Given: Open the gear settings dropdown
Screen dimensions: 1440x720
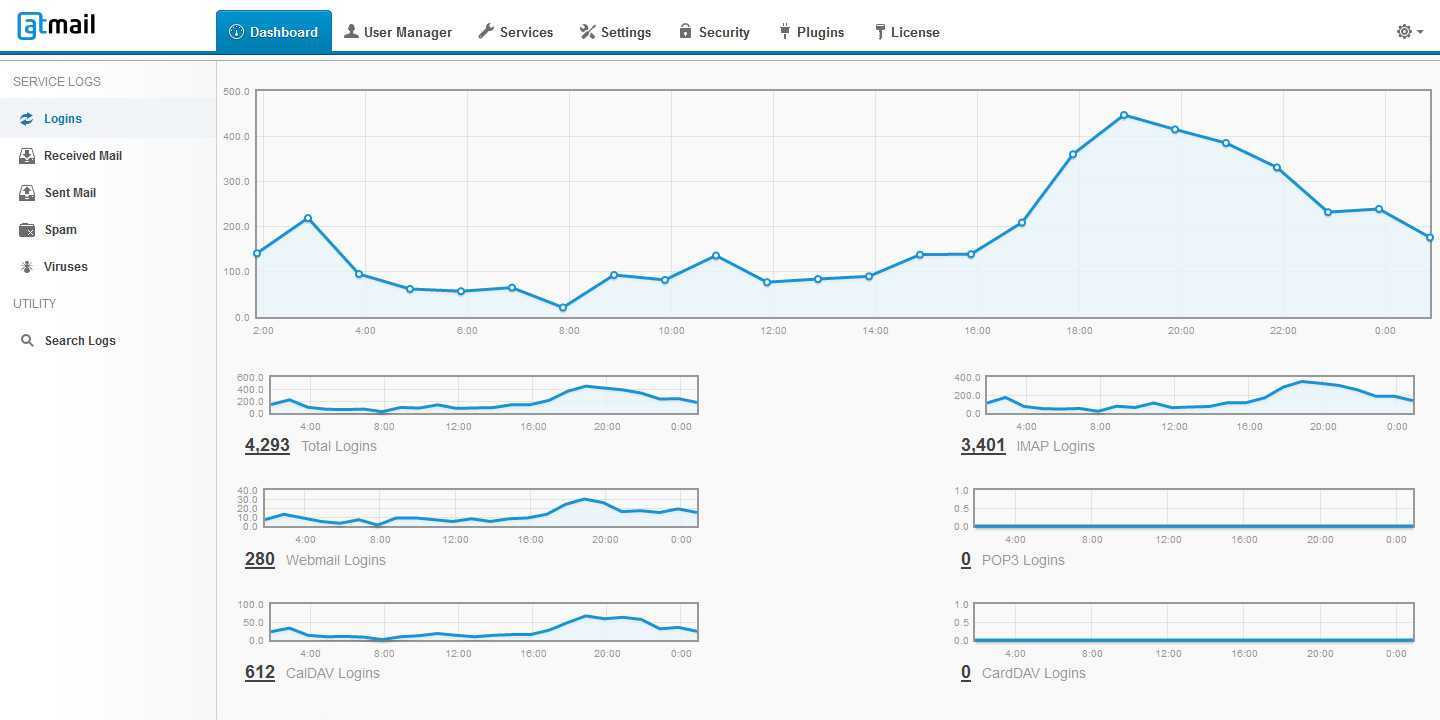Looking at the screenshot, I should [1409, 32].
